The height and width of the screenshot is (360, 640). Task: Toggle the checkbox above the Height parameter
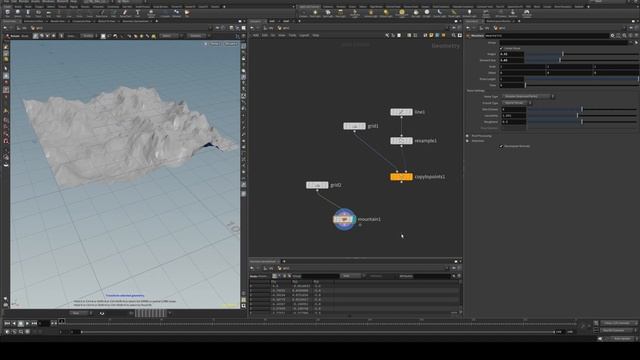coord(501,48)
